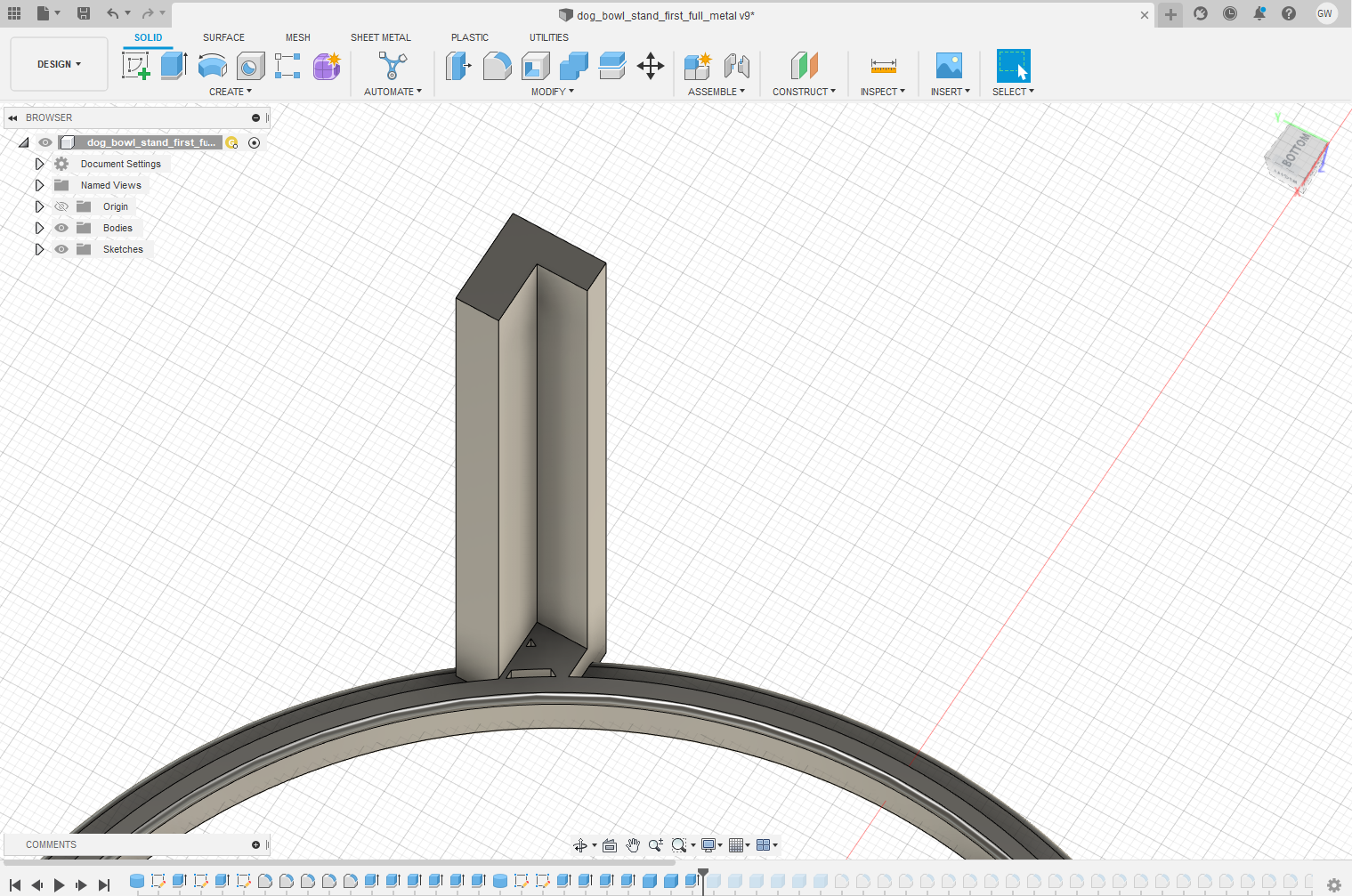Select the Extrude tool
This screenshot has width=1352, height=896.
click(x=174, y=66)
